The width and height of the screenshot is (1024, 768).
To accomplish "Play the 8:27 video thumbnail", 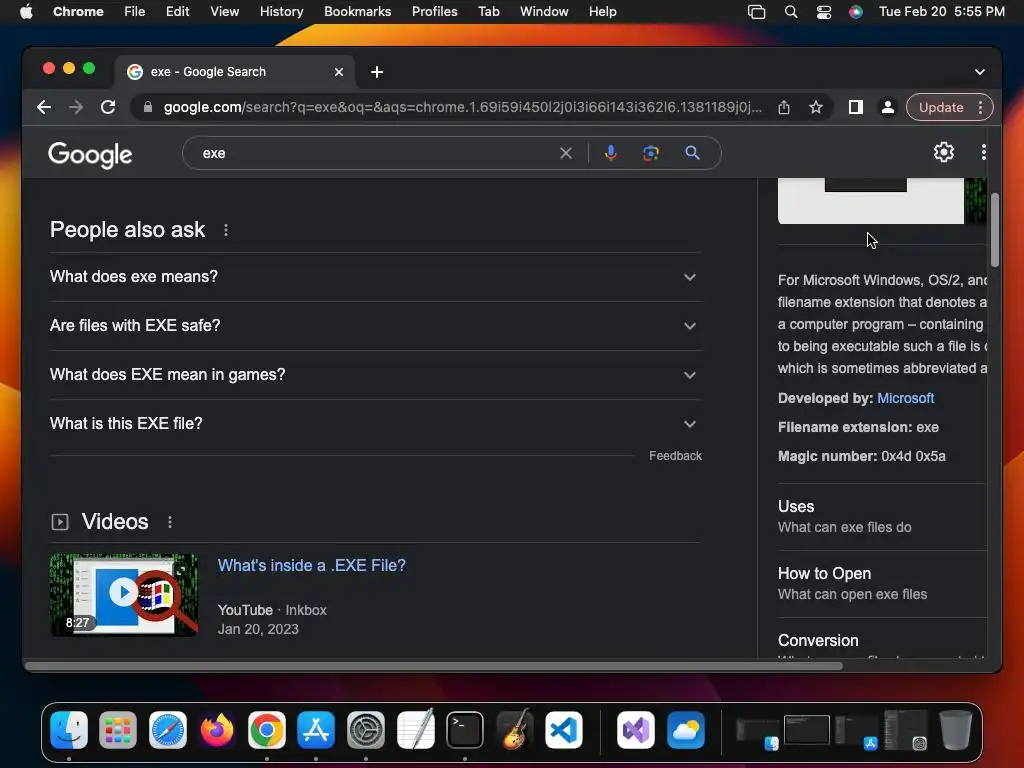I will (123, 594).
